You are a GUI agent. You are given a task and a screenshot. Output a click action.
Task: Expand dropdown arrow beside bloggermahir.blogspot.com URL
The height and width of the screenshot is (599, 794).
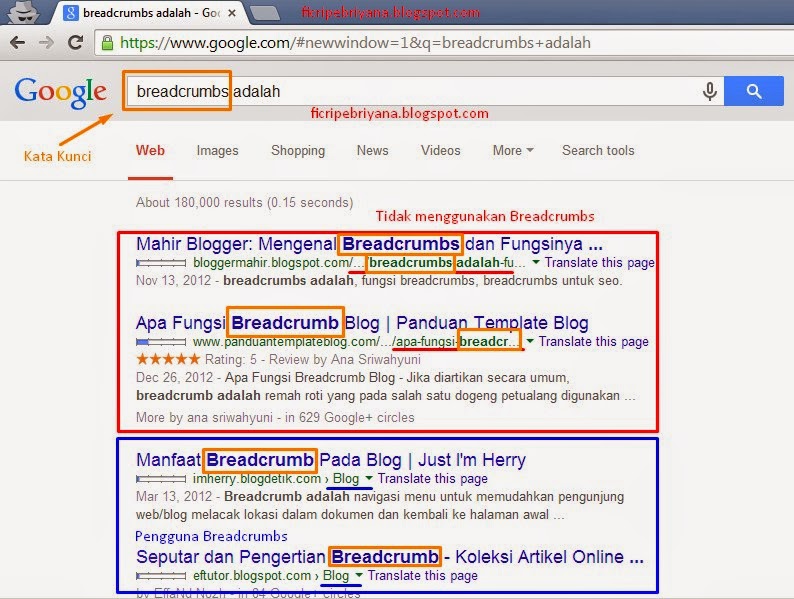[x=535, y=262]
